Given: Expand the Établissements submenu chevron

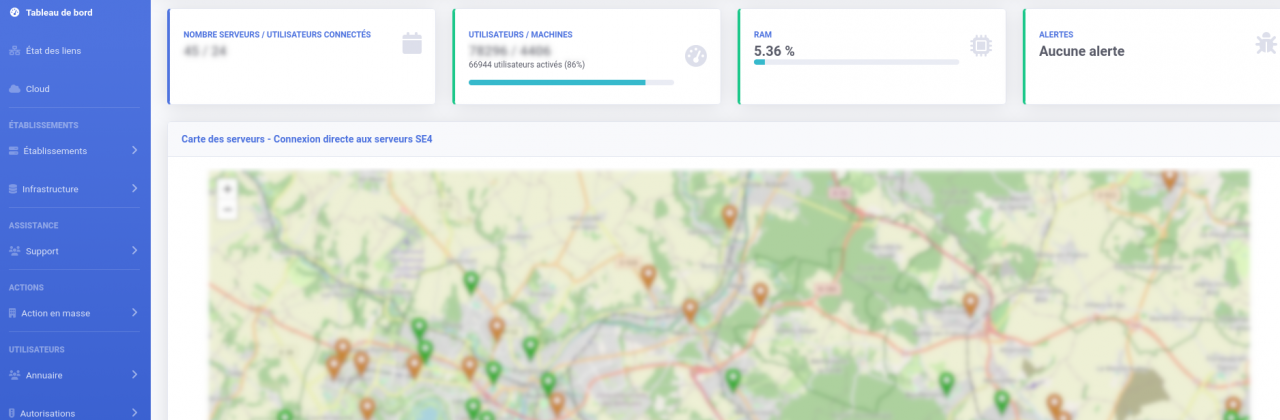Looking at the screenshot, I should pyautogui.click(x=135, y=151).
